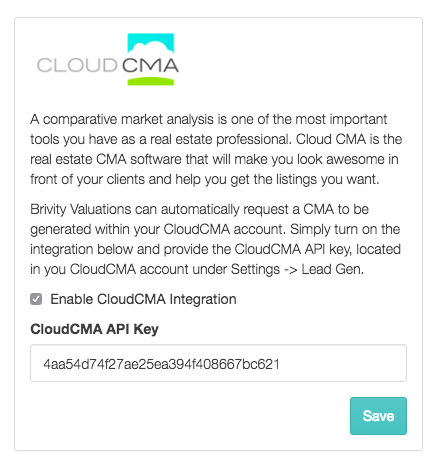This screenshot has height=467, width=435.
Task: Save the CloudCMA integration settings
Action: [x=378, y=416]
